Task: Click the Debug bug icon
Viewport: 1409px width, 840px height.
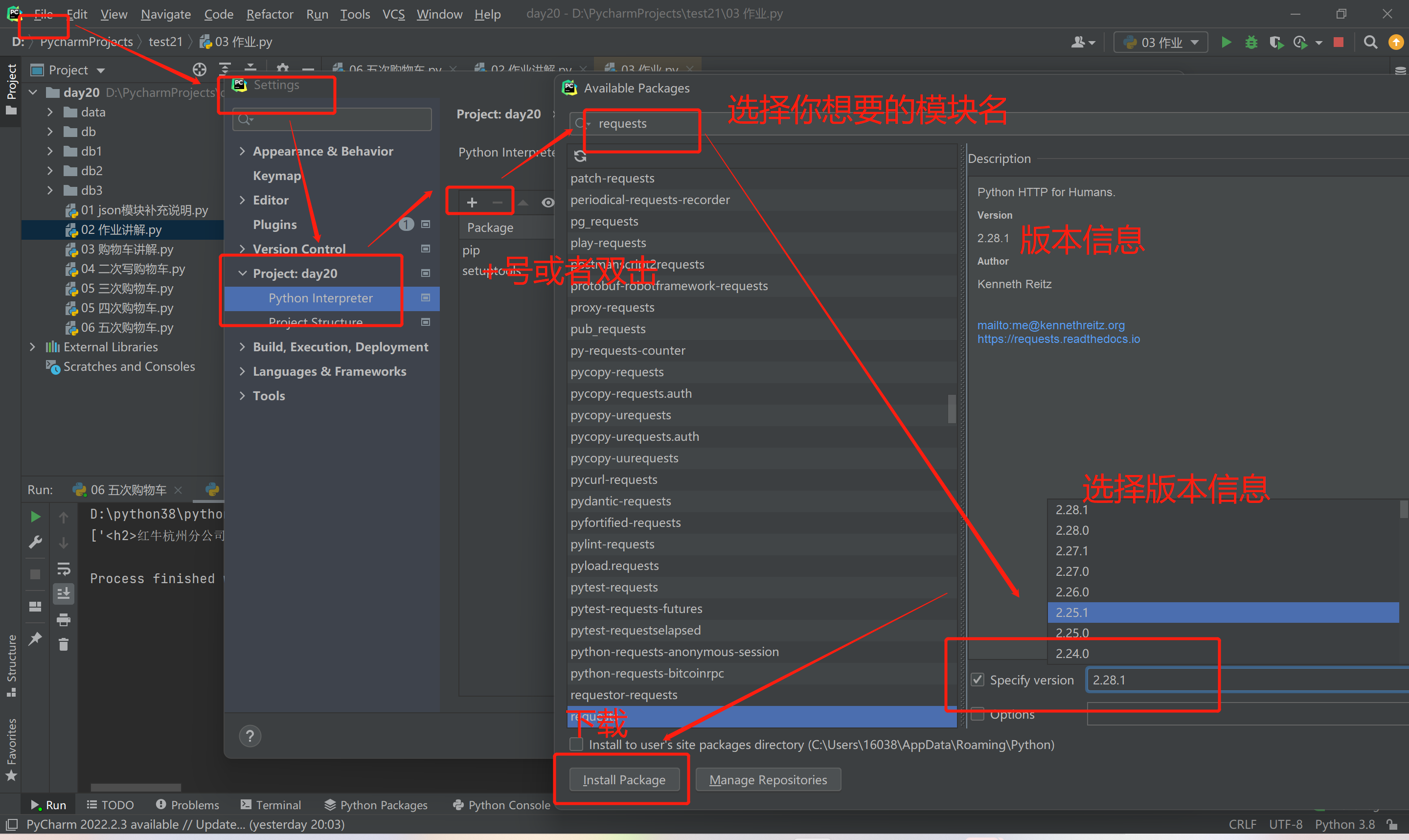Action: coord(1251,43)
